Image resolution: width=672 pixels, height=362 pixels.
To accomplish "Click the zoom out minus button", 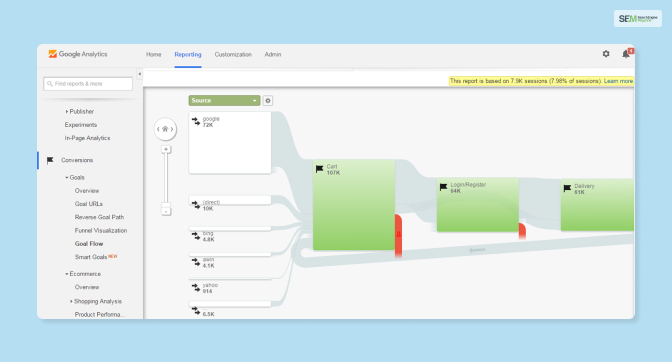I will (x=166, y=211).
